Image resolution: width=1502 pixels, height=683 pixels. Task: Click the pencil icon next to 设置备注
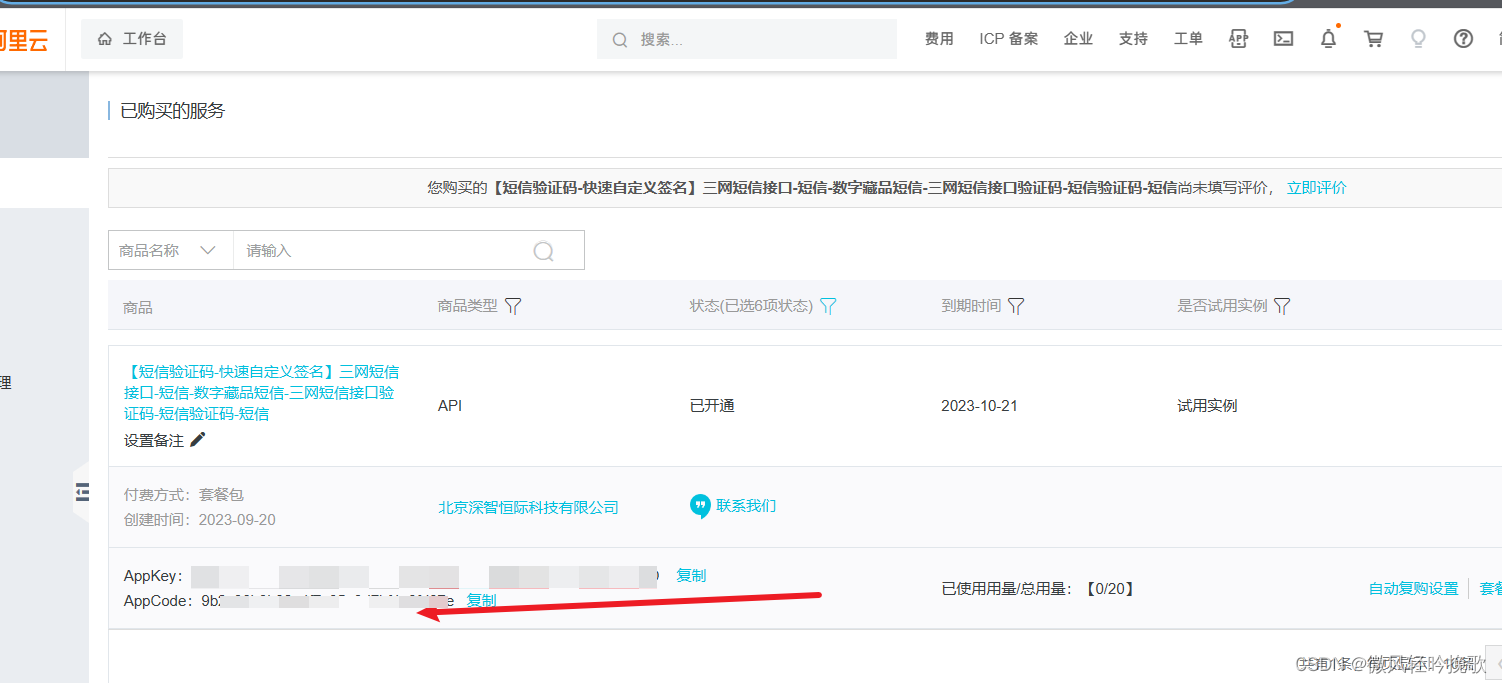tap(198, 439)
